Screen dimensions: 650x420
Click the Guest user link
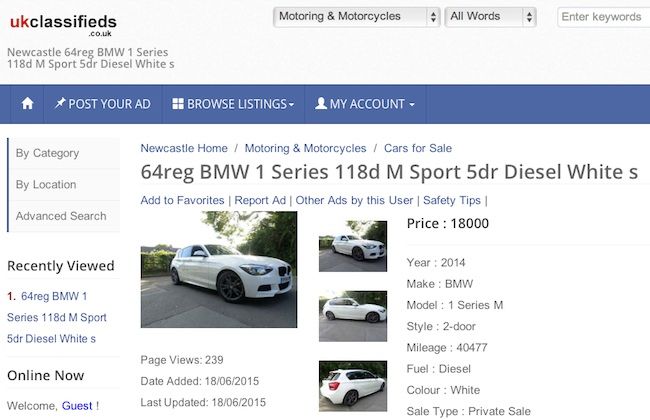[x=77, y=406]
